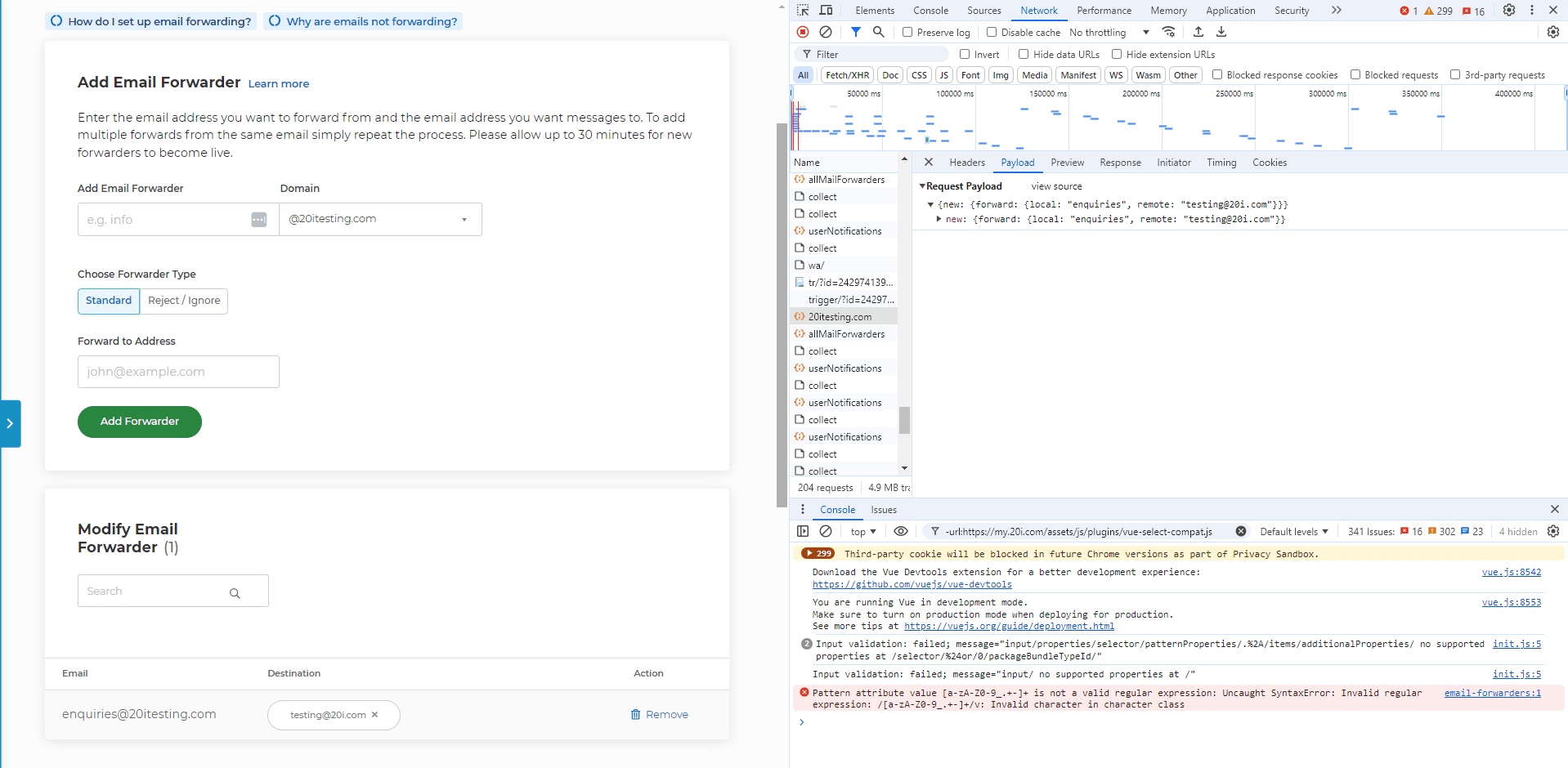Screen dimensions: 1568x768
Task: Toggle network filter funnel icon
Action: [855, 32]
